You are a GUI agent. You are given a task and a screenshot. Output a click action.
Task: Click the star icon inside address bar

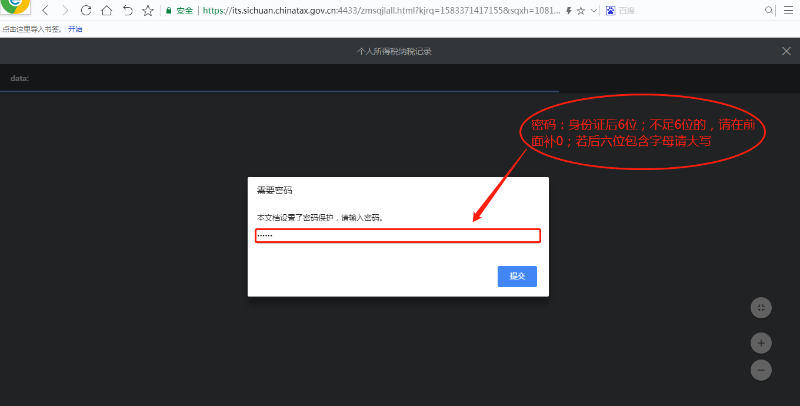pos(581,10)
